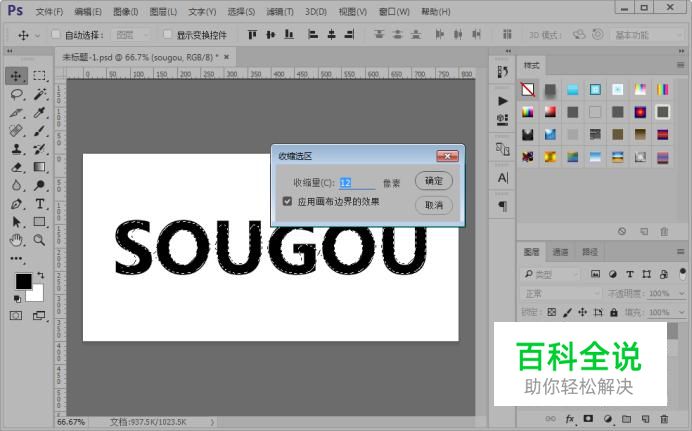
Task: Delete layer with trash icon
Action: (x=664, y=419)
